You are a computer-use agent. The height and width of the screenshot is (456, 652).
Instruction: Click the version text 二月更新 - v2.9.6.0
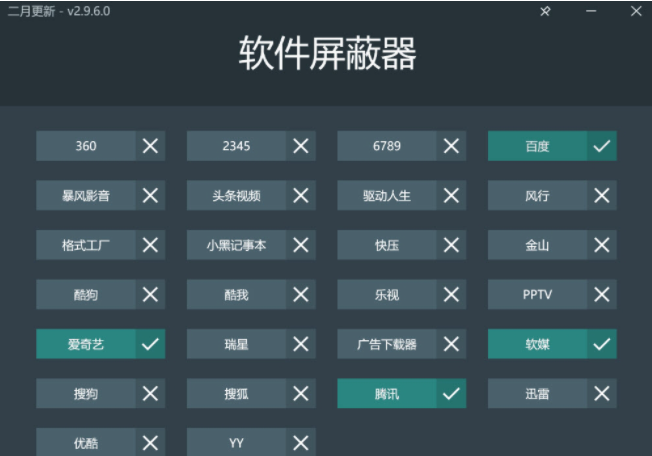[59, 11]
